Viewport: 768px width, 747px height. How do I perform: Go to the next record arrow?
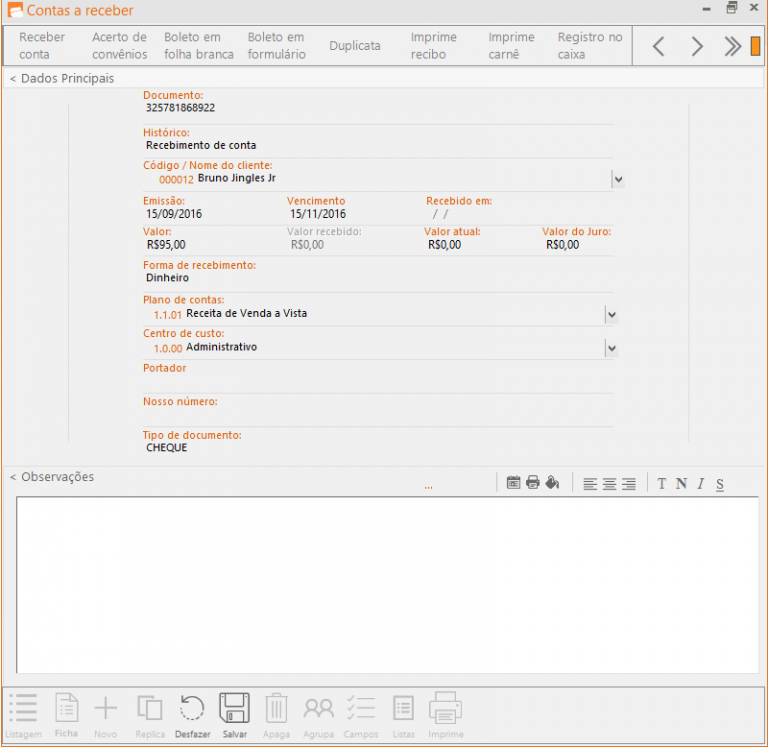[x=696, y=46]
